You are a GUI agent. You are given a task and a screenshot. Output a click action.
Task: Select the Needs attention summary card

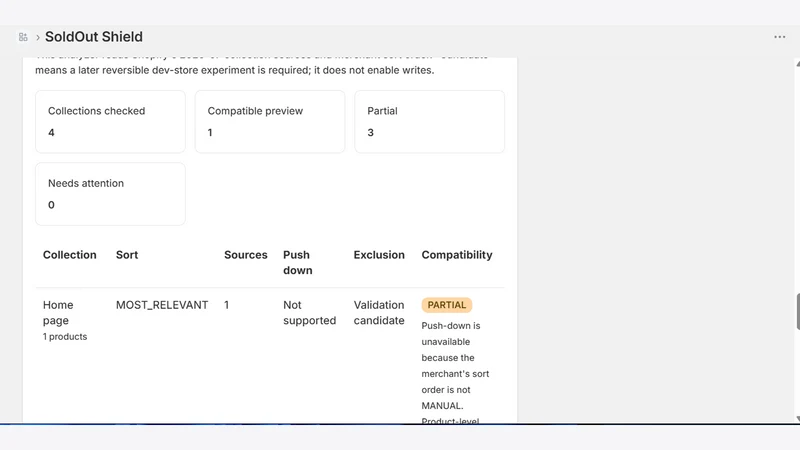110,194
